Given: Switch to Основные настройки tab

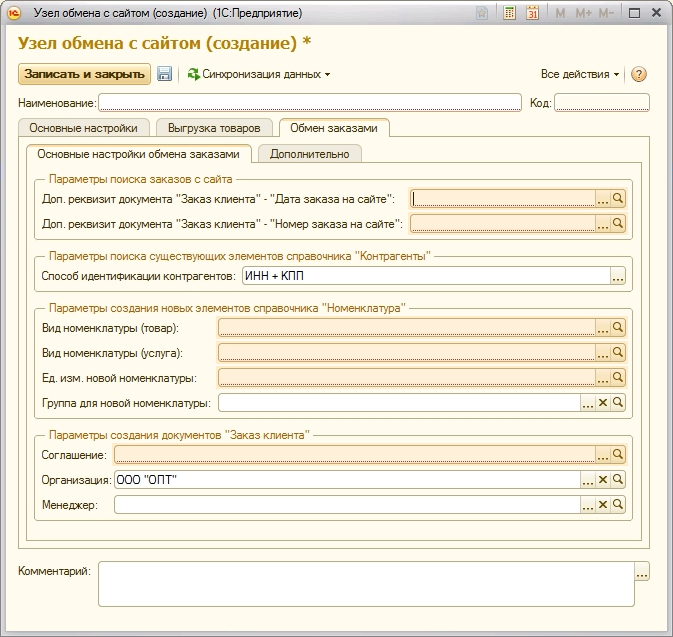Looking at the screenshot, I should pos(84,128).
